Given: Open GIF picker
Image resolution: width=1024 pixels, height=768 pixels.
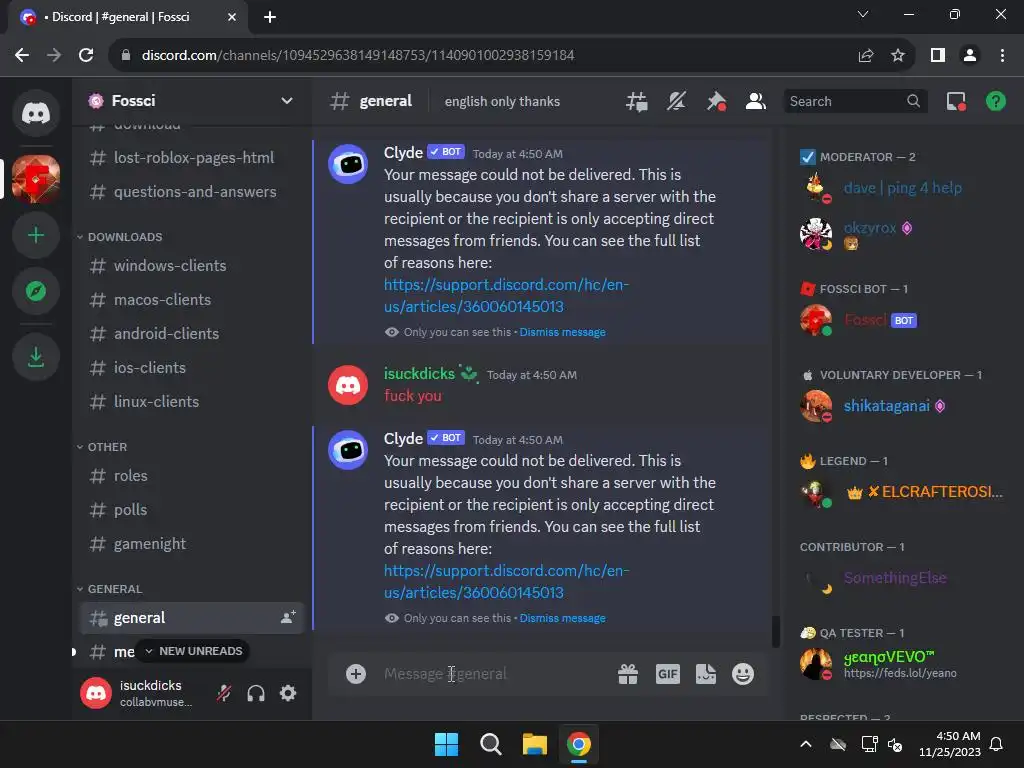Looking at the screenshot, I should point(667,673).
